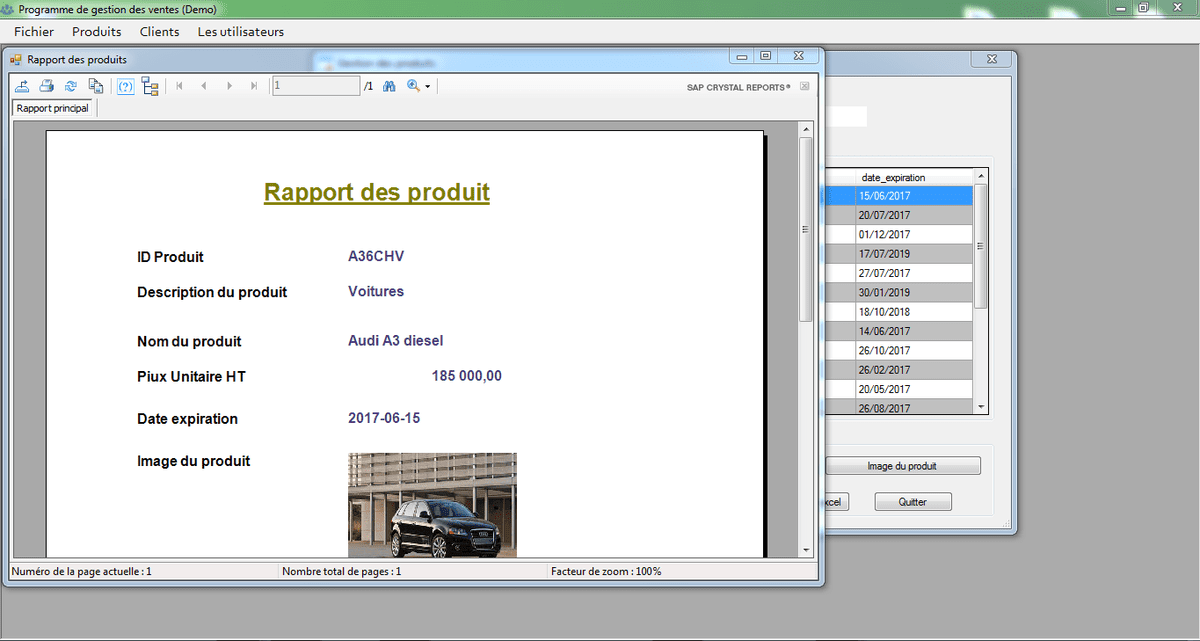Open the zoom level dropdown arrow

tap(428, 87)
